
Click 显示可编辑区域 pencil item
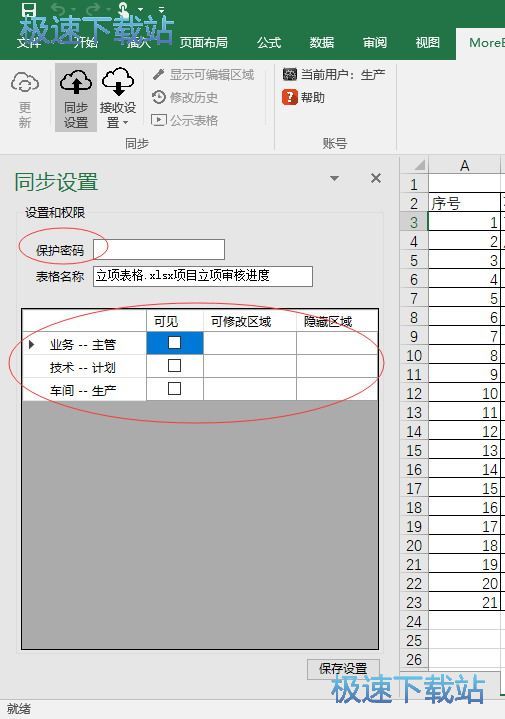(203, 74)
